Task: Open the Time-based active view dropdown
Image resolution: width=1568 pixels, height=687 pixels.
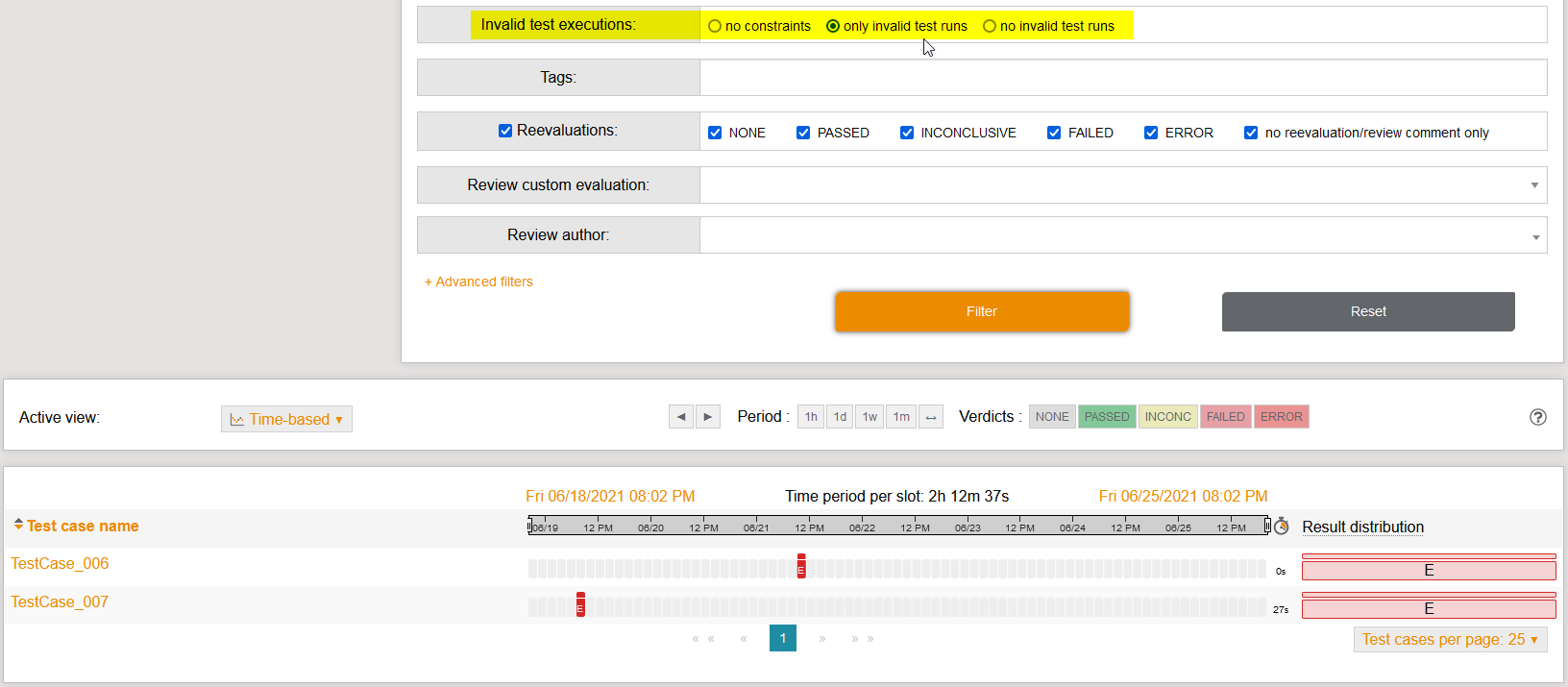Action: [x=286, y=419]
